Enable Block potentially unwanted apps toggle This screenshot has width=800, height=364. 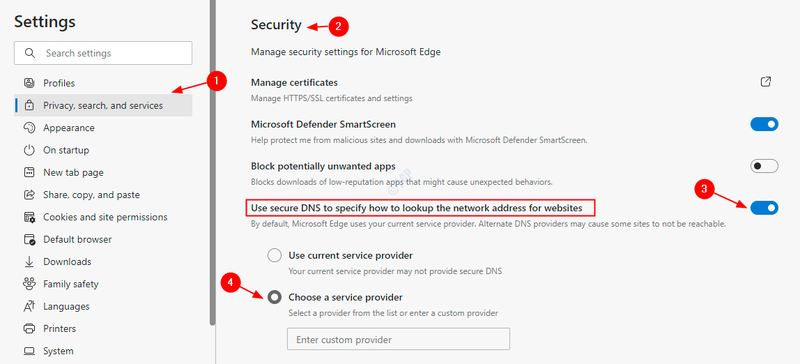pyautogui.click(x=764, y=166)
